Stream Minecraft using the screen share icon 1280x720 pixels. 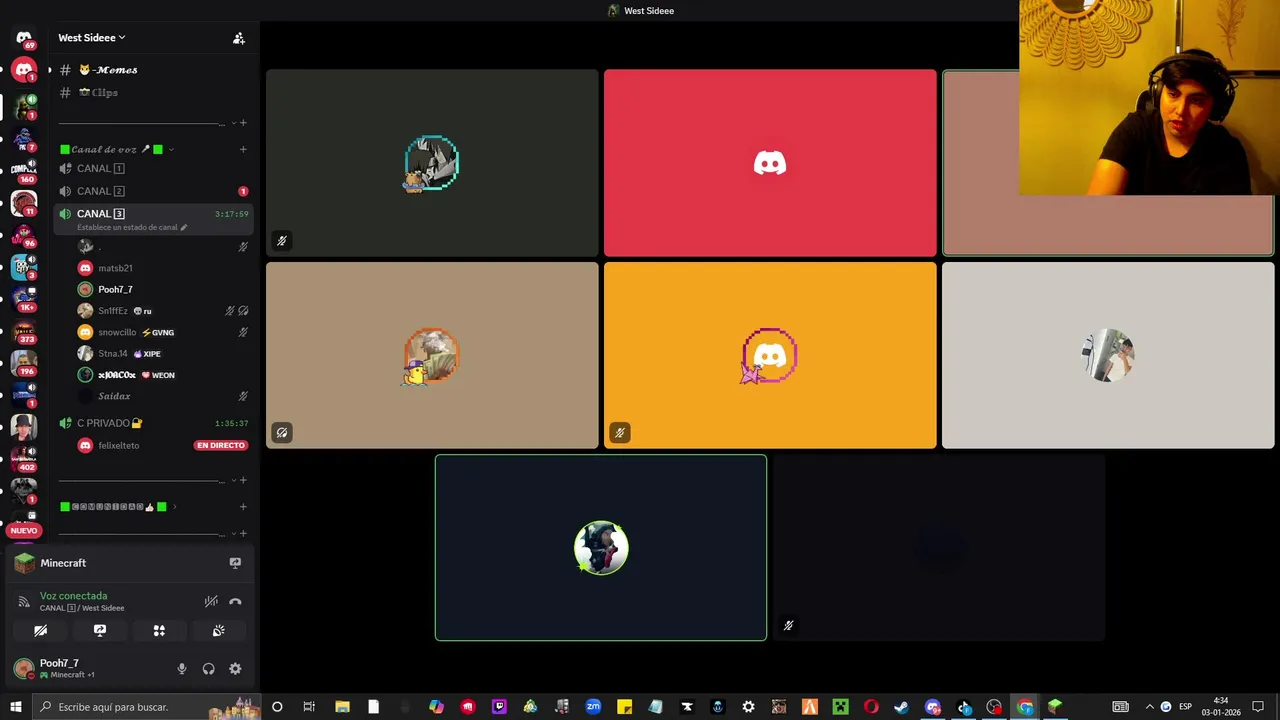(235, 563)
